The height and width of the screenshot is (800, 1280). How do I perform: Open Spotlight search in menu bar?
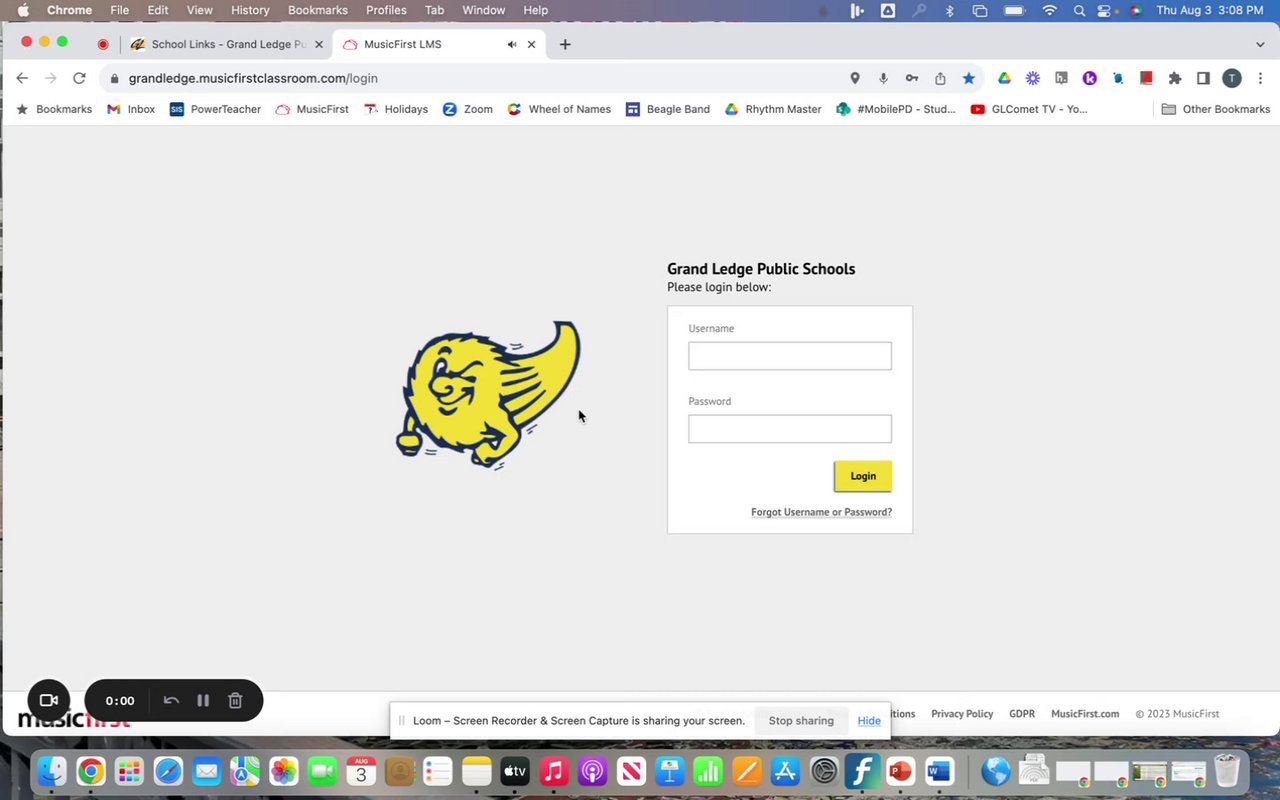[x=1079, y=10]
